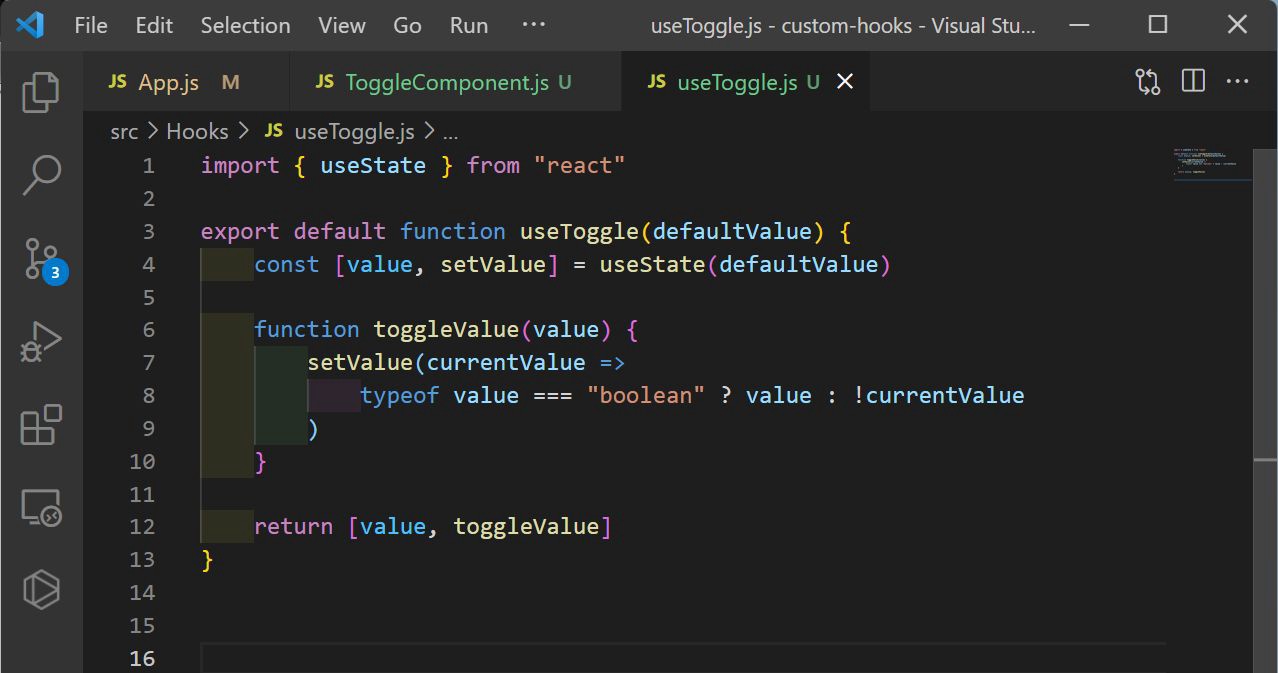The width and height of the screenshot is (1278, 673).
Task: Click the Open Changes compare icon
Action: 1148,82
